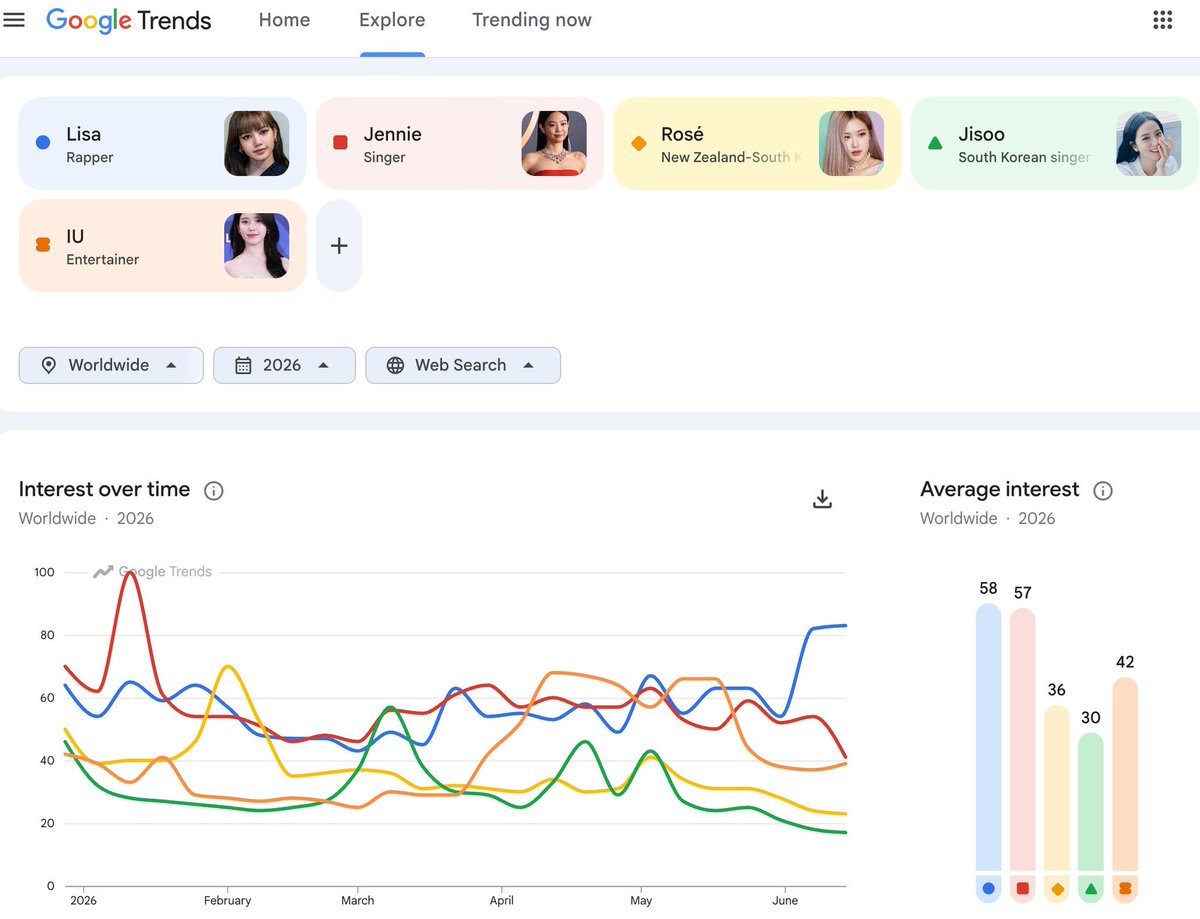Select the Rosé search term card
Image resolution: width=1200 pixels, height=919 pixels.
tap(757, 143)
